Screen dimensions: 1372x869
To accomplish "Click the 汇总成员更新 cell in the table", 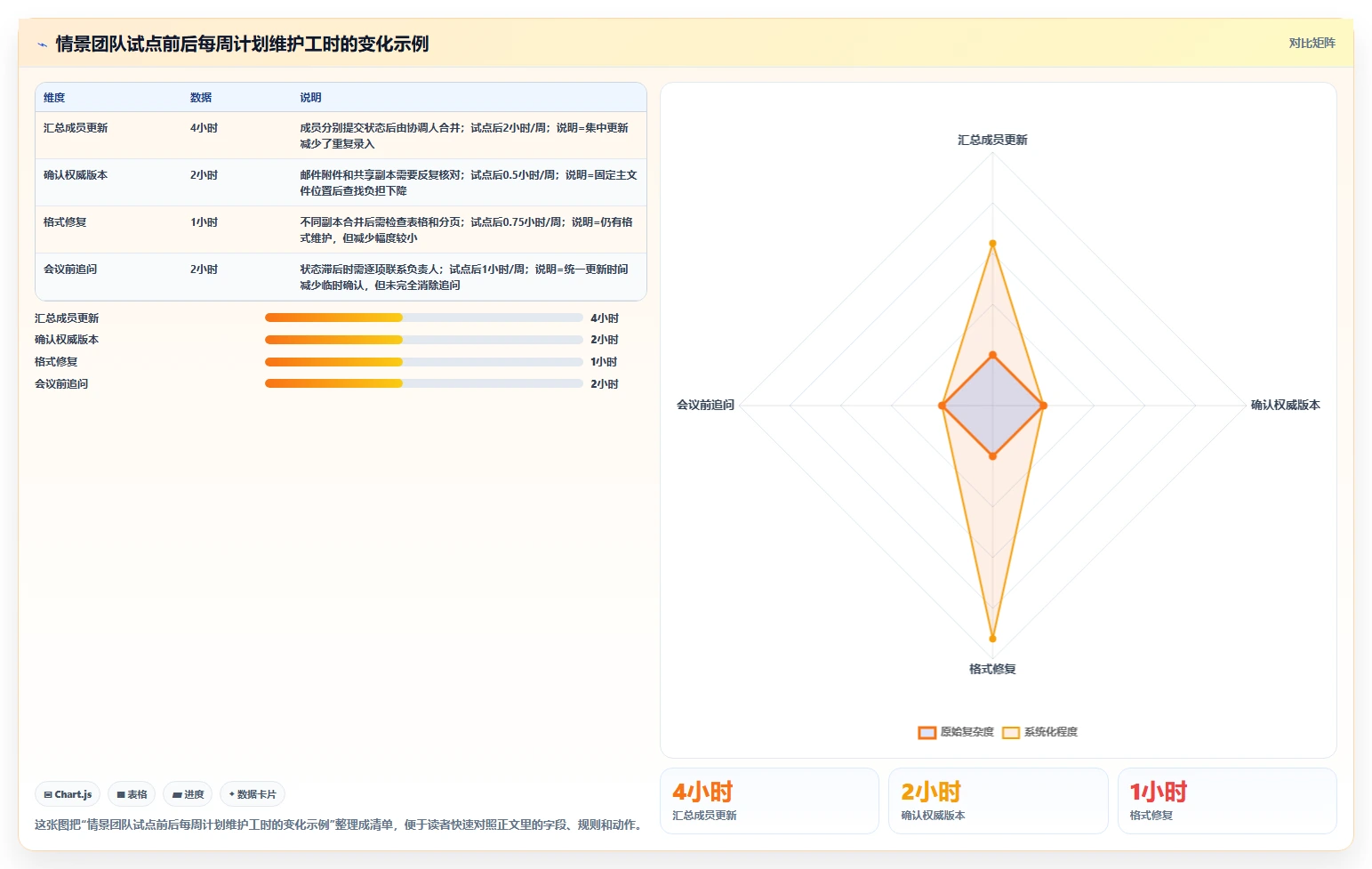I will pos(76,128).
